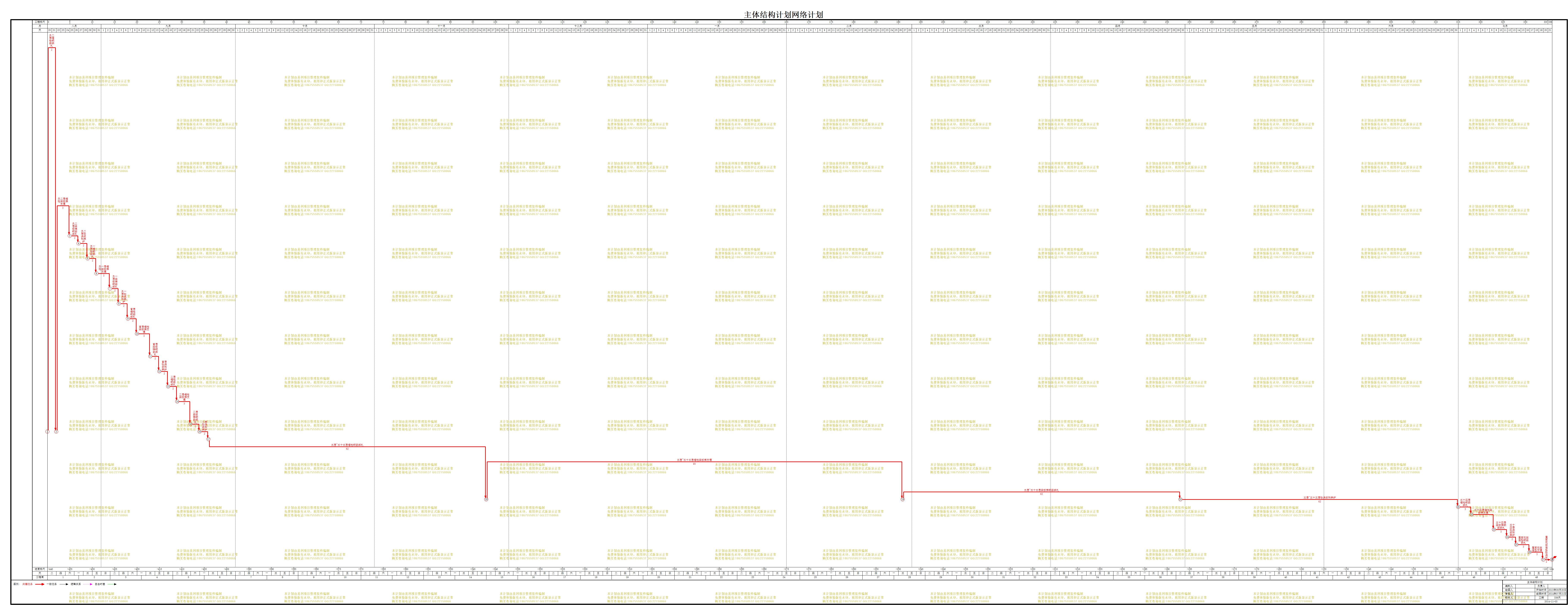
Task: Click the 负二层柱墙钢筋绑扎 task label
Action: point(52,41)
